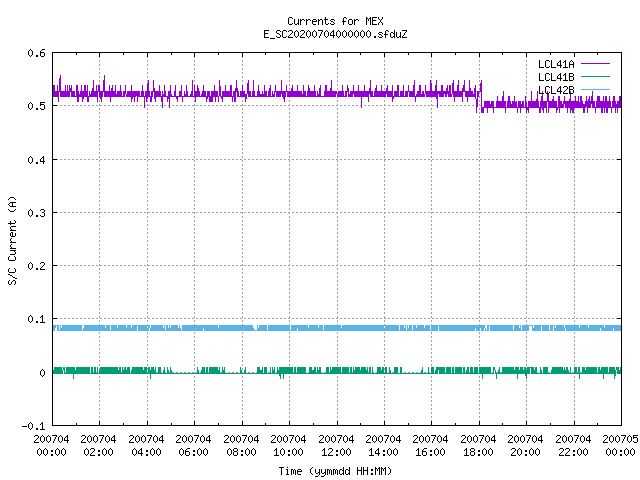Select the 0.2 y-axis tick value
Image resolution: width=640 pixels, height=480 pixels.
36,266
